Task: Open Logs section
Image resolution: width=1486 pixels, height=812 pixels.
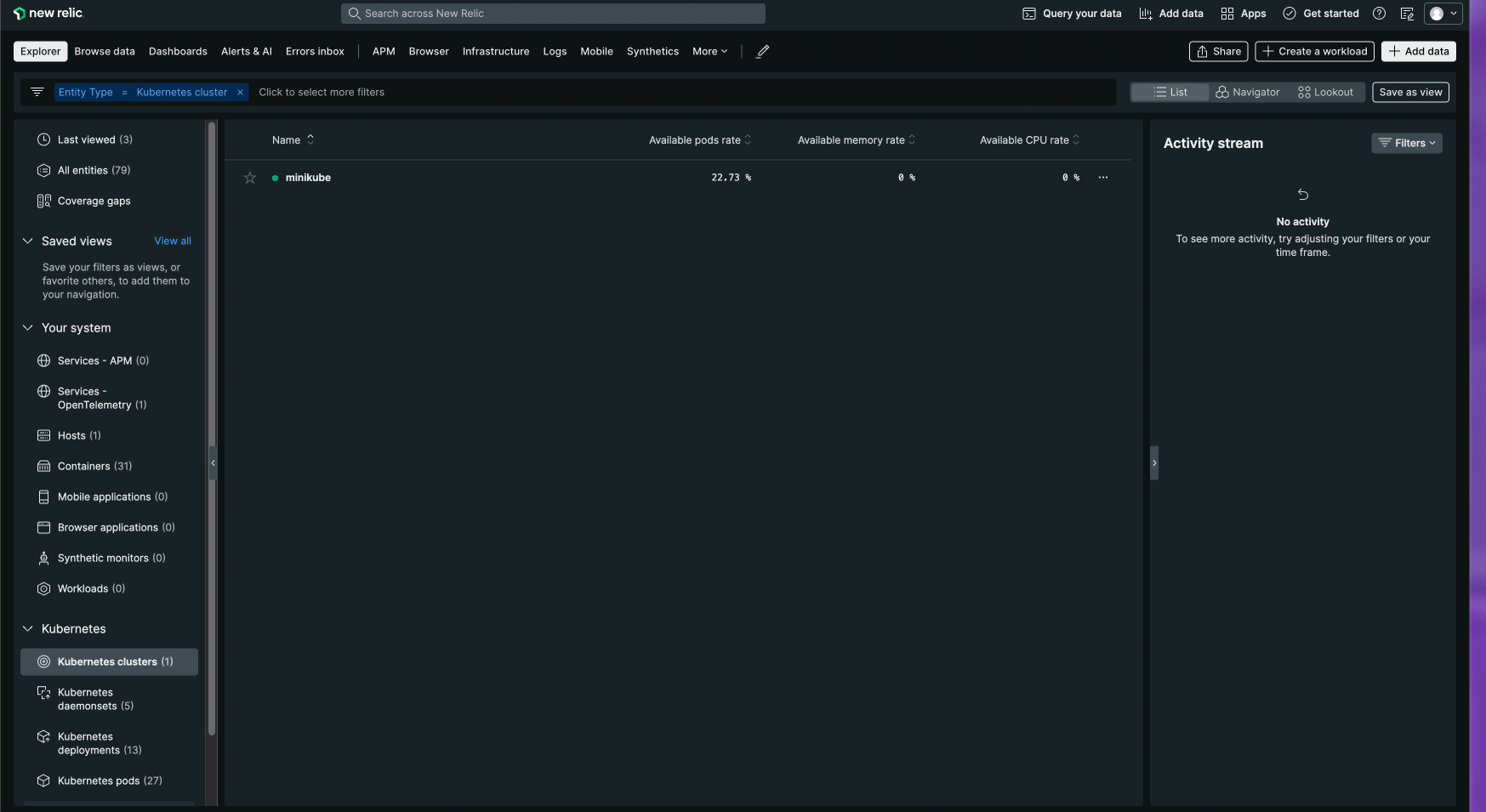Action: [x=555, y=51]
